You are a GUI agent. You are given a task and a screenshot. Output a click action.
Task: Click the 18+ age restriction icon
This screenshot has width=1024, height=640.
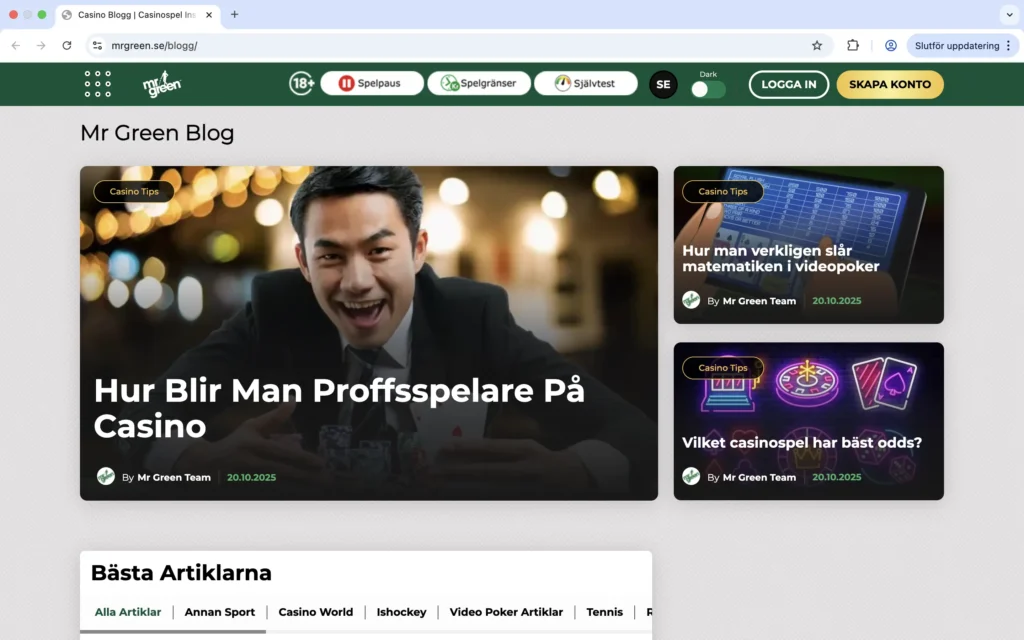click(x=302, y=84)
